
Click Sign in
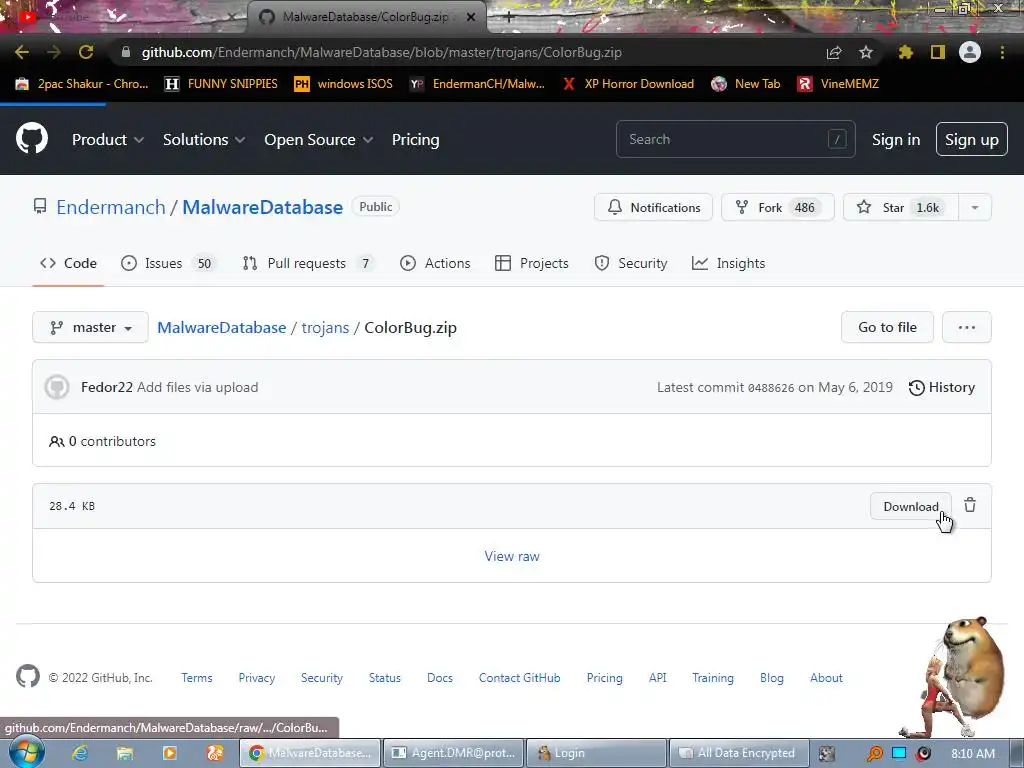(895, 140)
